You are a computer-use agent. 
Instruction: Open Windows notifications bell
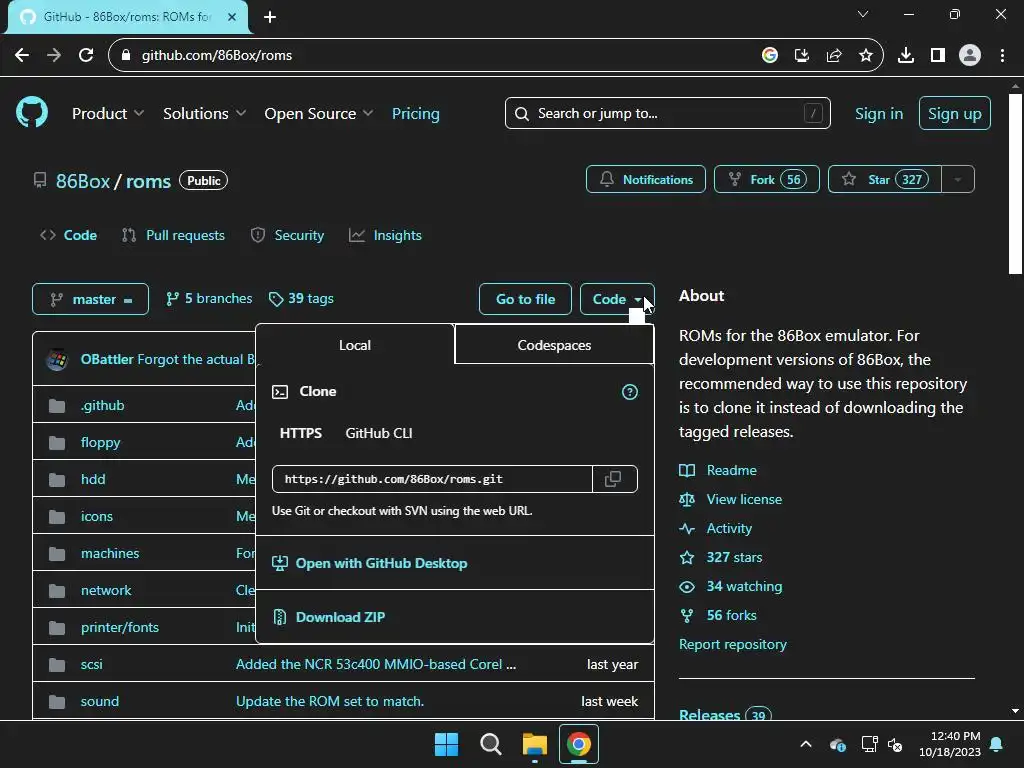[997, 744]
